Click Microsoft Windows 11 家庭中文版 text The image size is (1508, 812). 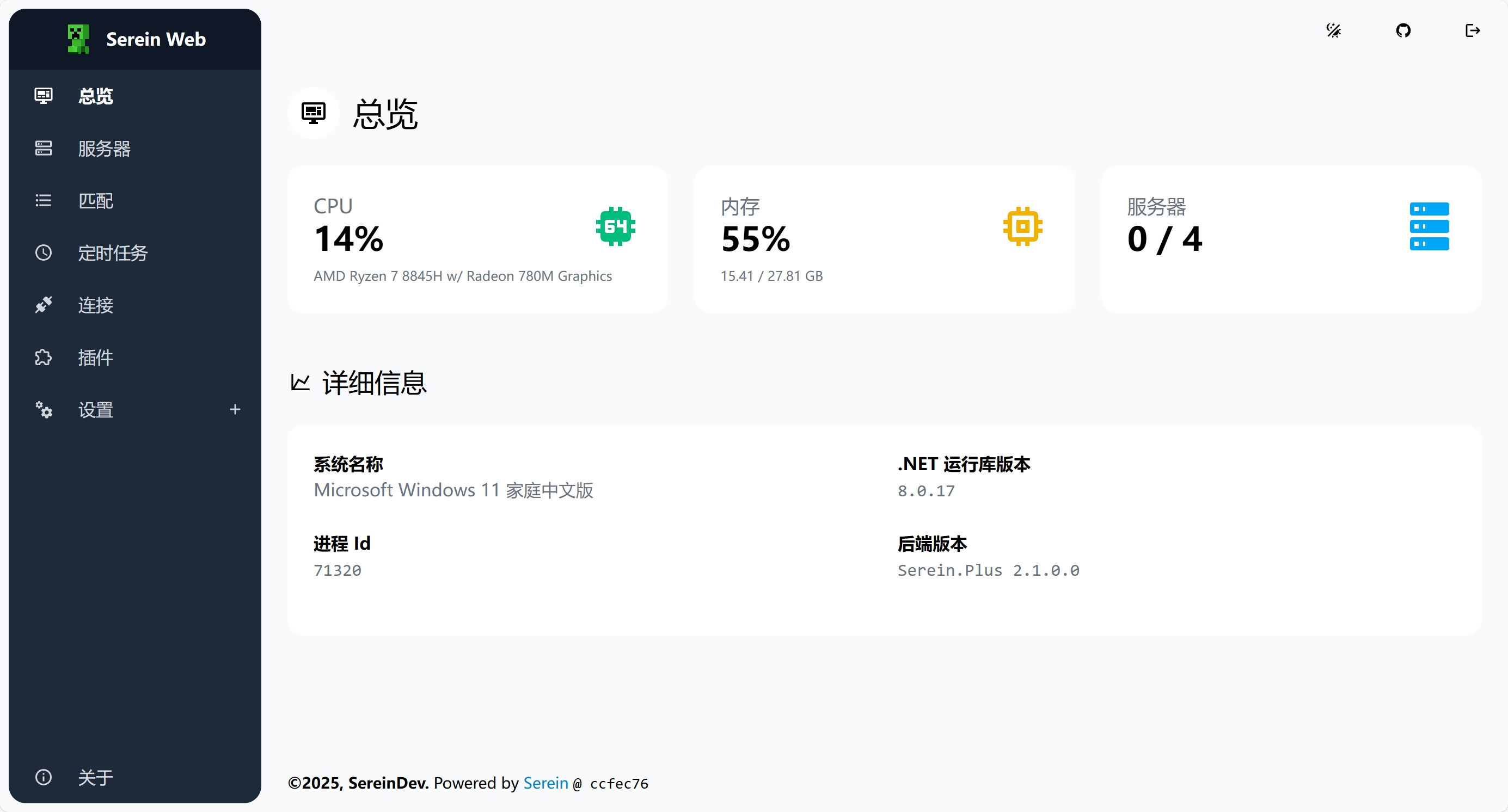453,490
